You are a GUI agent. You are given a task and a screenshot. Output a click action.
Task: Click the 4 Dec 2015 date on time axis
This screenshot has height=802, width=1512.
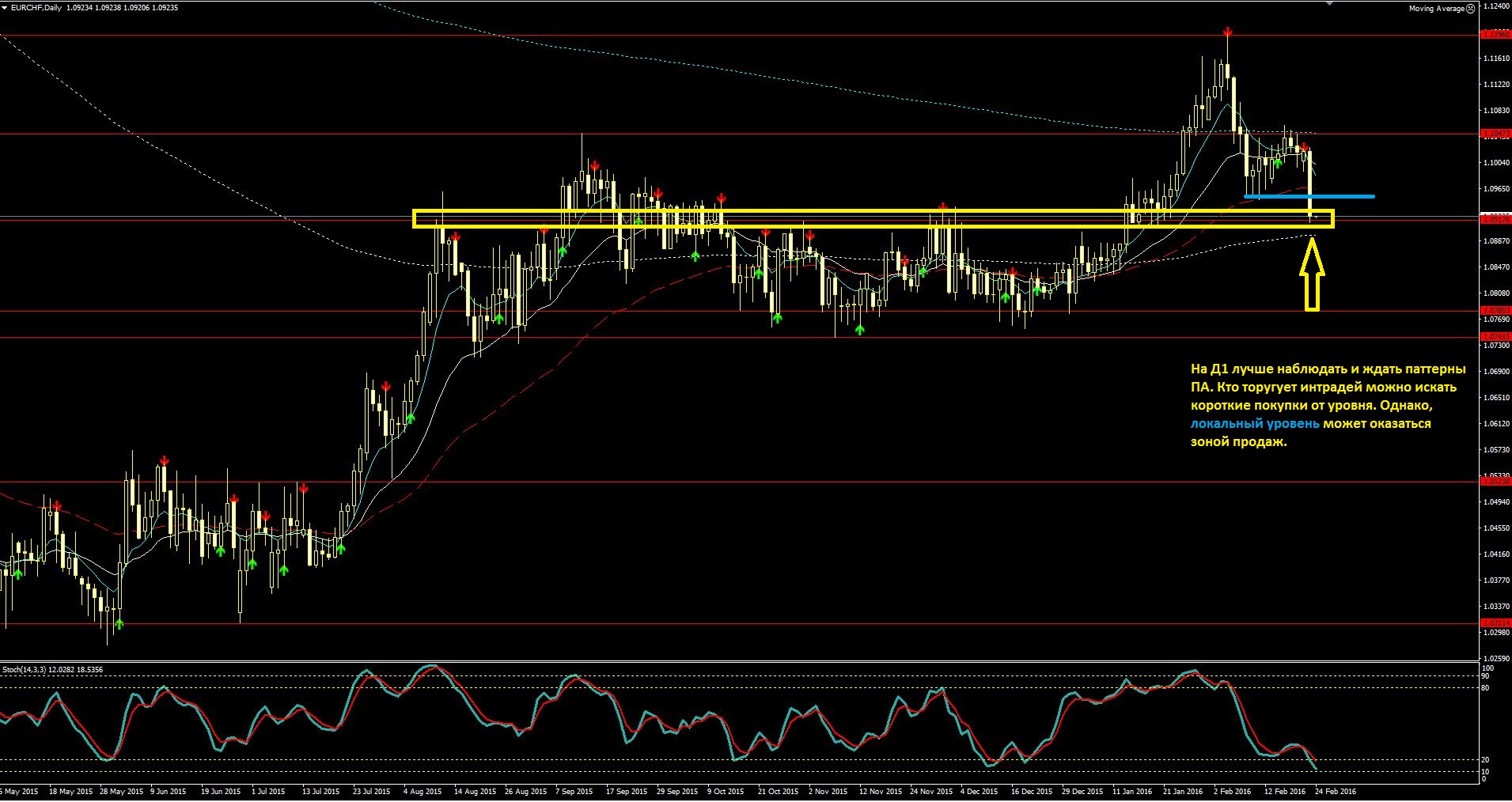980,792
